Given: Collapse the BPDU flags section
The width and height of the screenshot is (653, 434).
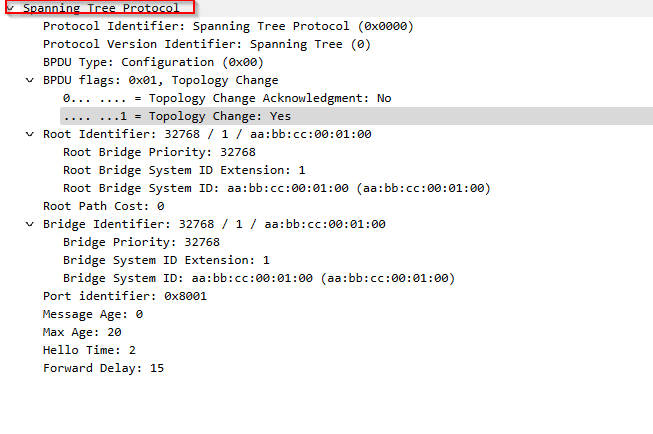Looking at the screenshot, I should point(30,80).
